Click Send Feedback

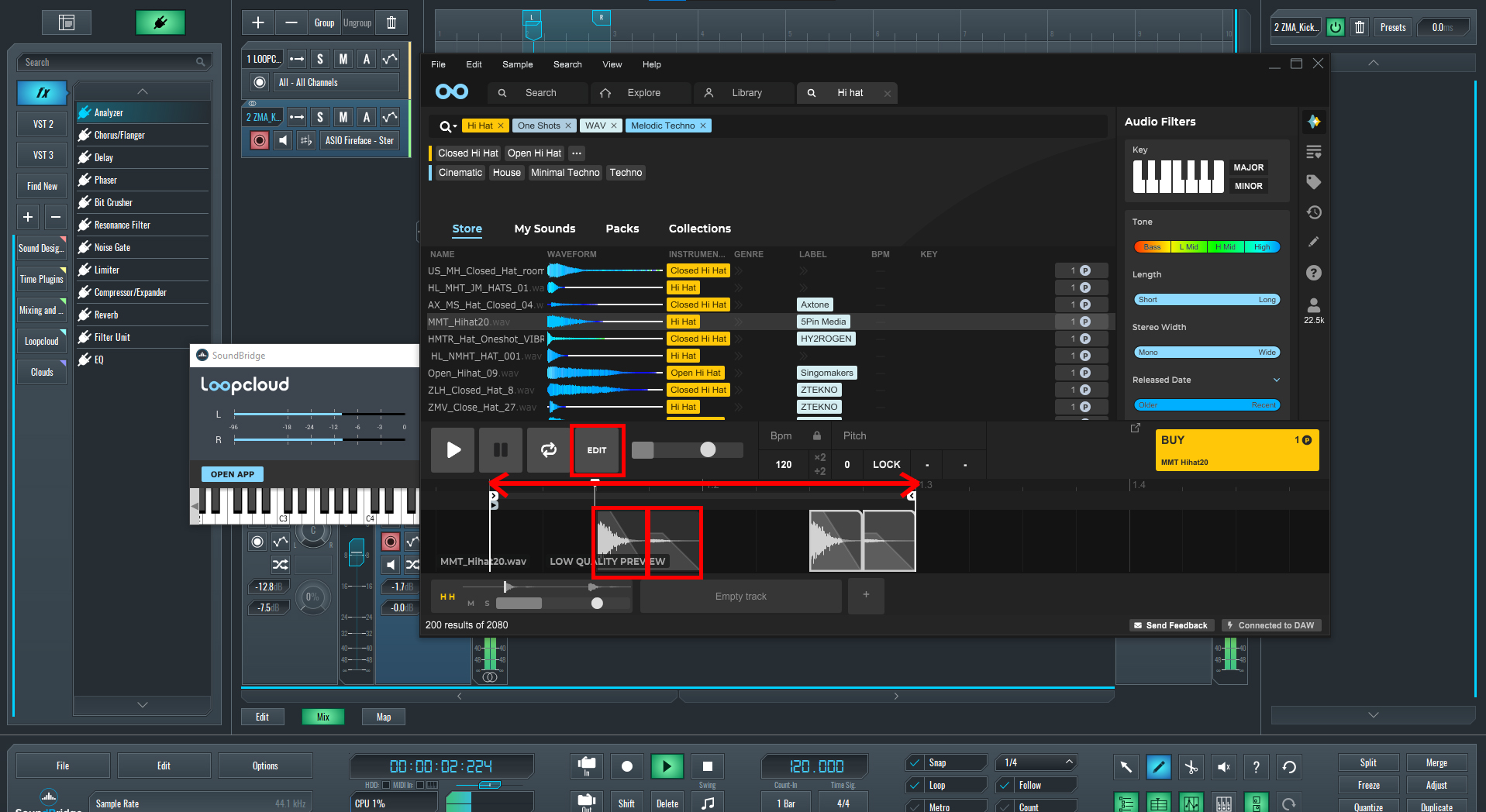tap(1171, 625)
